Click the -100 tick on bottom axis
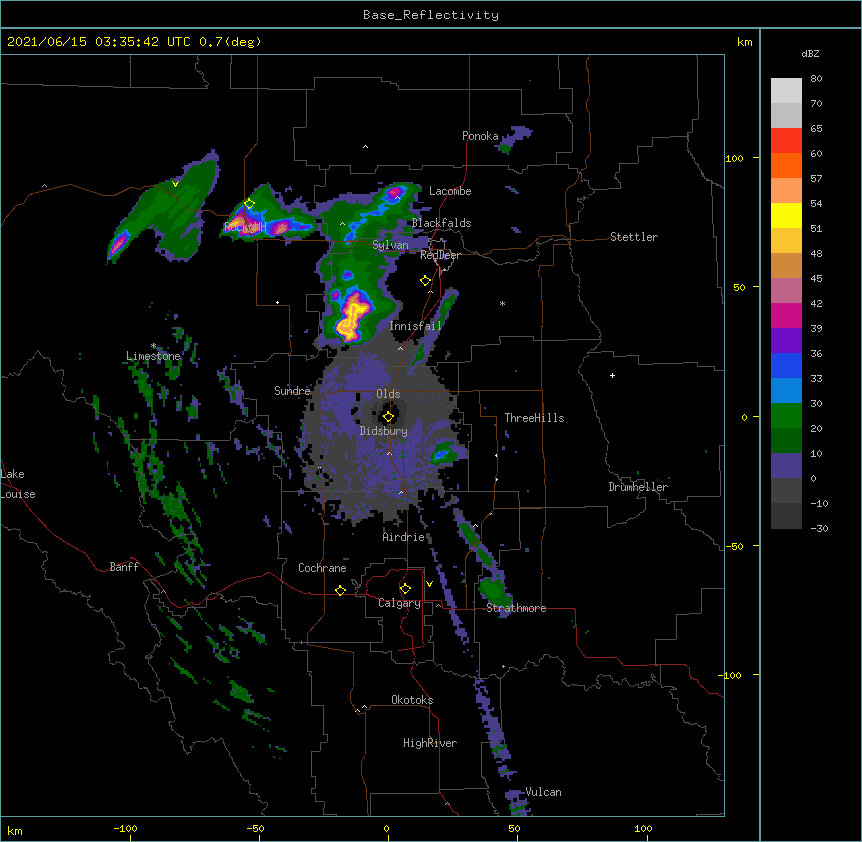This screenshot has width=862, height=842. pos(125,828)
